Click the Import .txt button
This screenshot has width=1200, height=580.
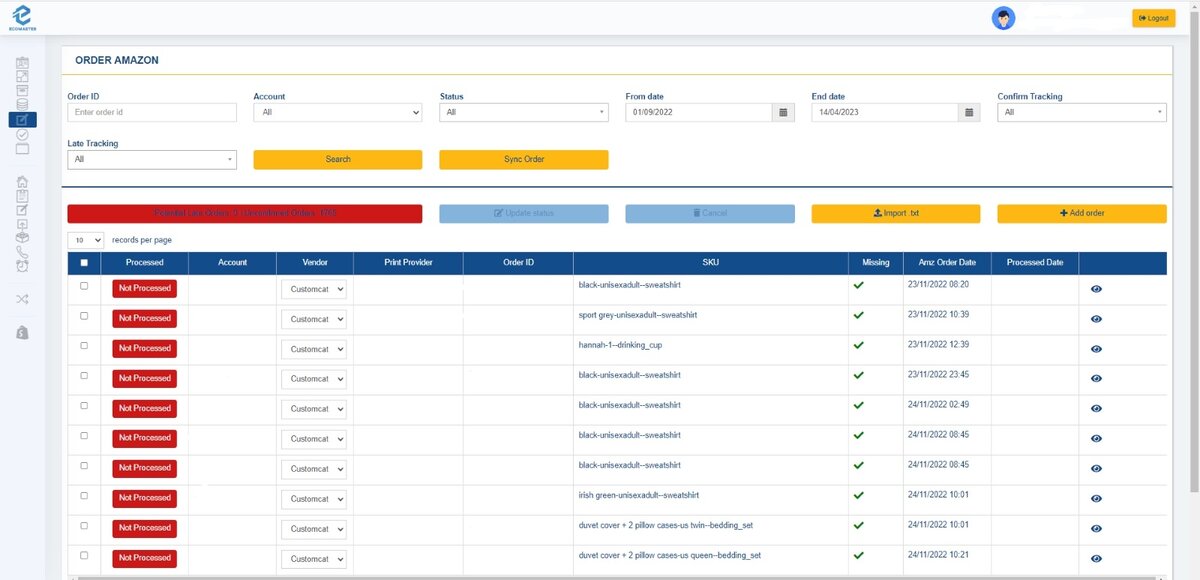coord(896,213)
